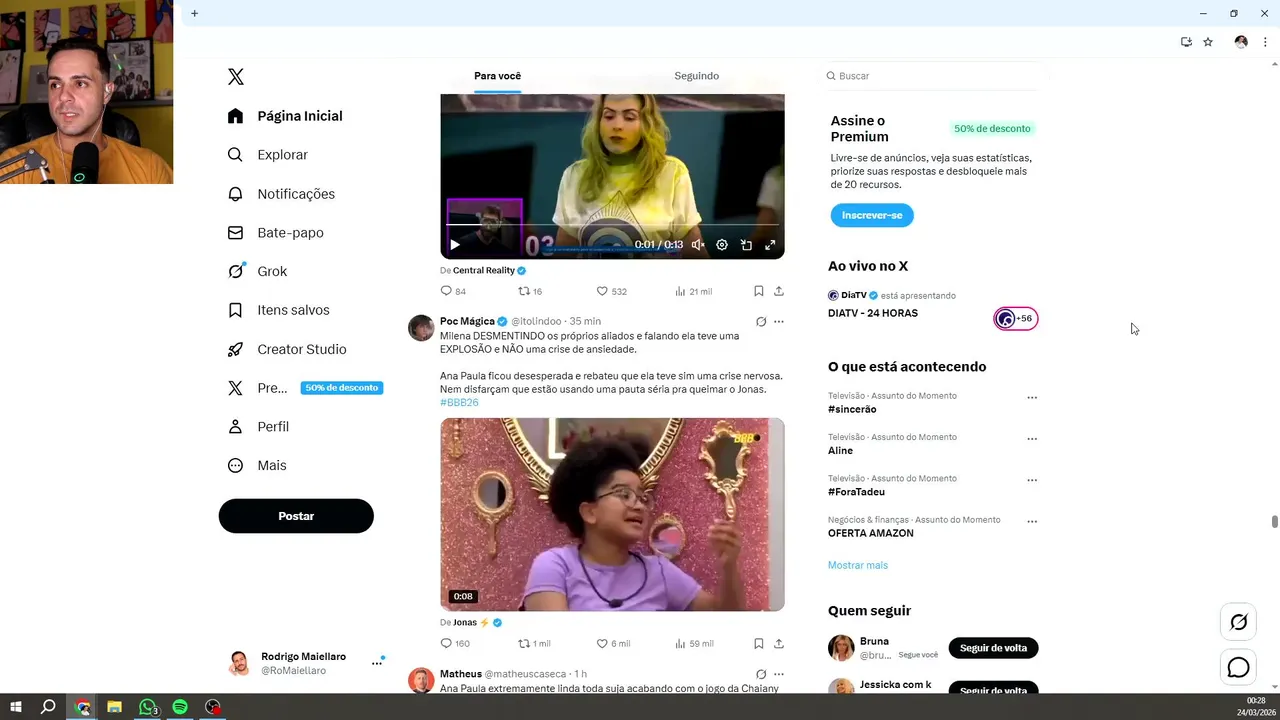The image size is (1280, 720).
Task: Open Perfil in the sidebar
Action: 258,427
